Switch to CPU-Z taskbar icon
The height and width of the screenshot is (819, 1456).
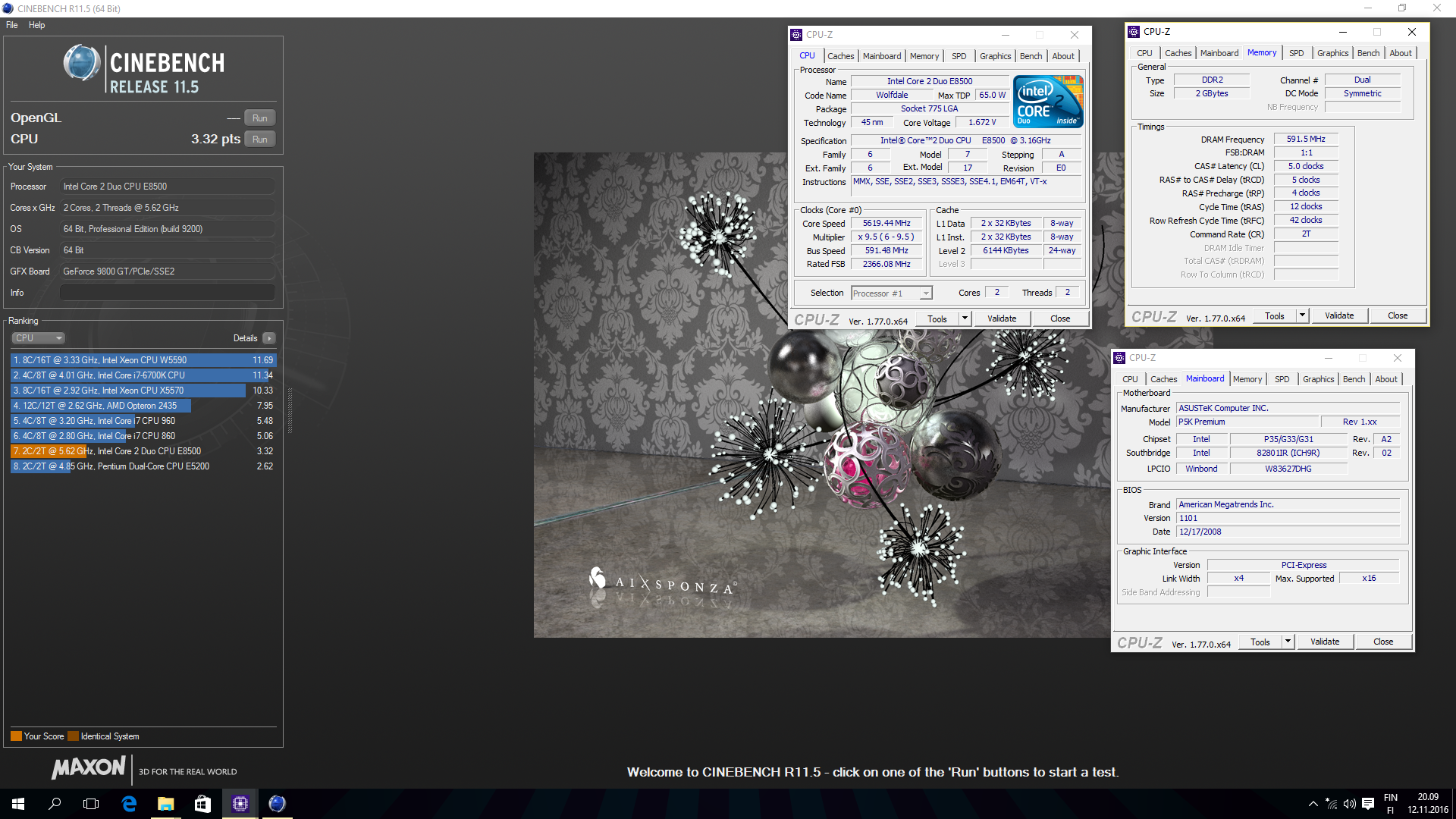[x=240, y=804]
